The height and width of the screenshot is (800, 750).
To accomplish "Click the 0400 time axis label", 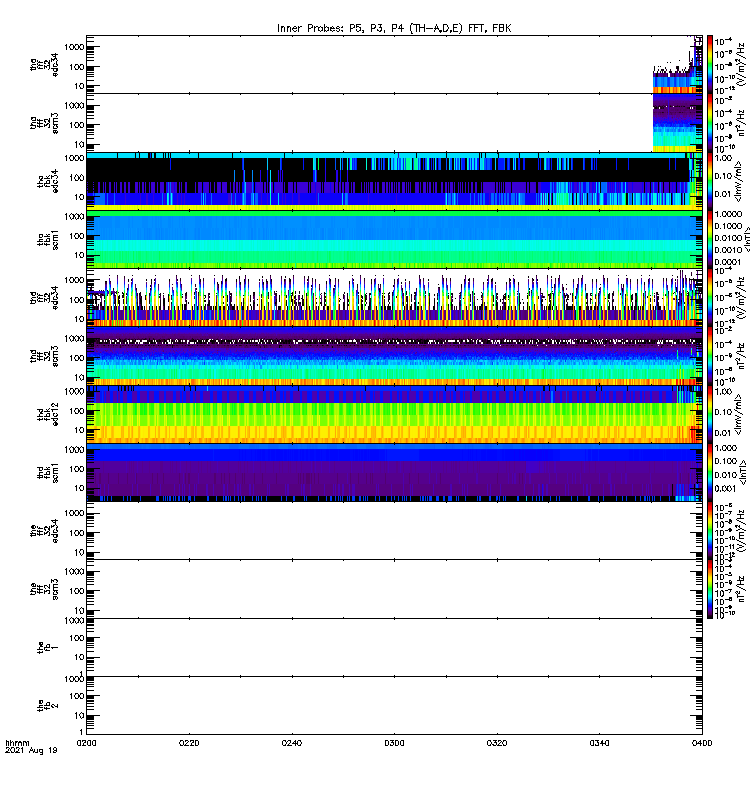I will pos(702,743).
